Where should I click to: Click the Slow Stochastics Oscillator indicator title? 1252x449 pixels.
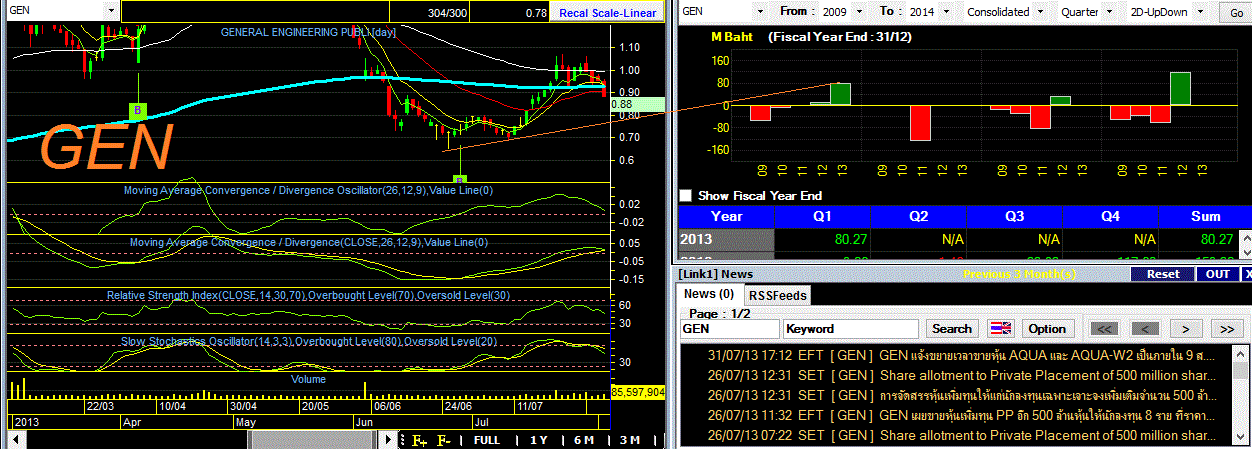pyautogui.click(x=309, y=342)
